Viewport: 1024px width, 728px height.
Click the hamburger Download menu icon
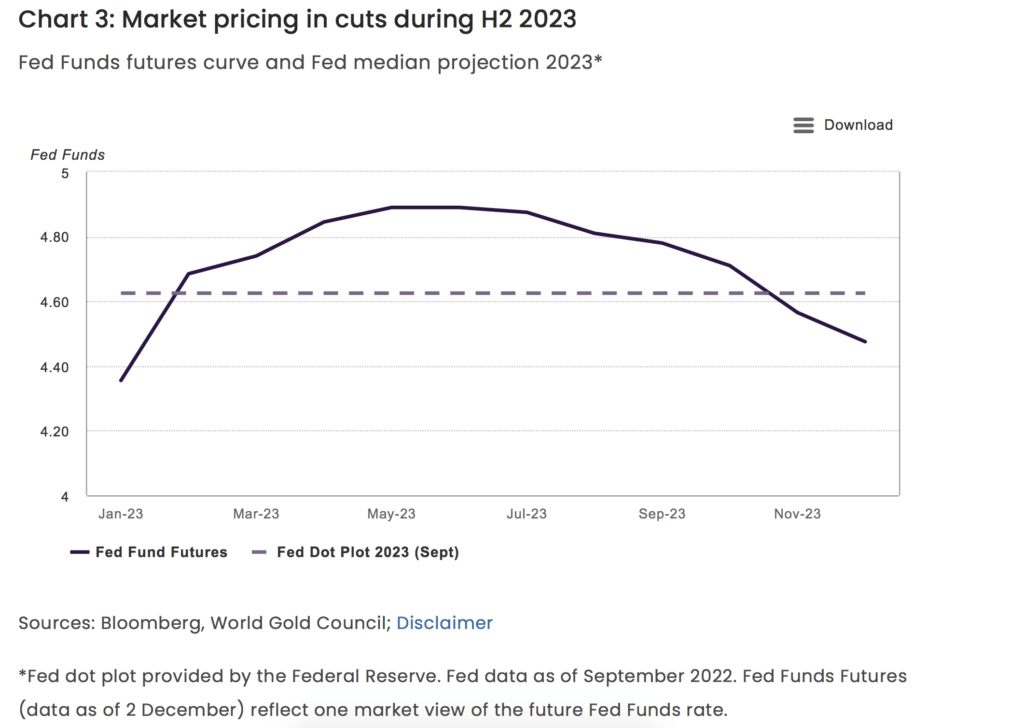coord(803,125)
